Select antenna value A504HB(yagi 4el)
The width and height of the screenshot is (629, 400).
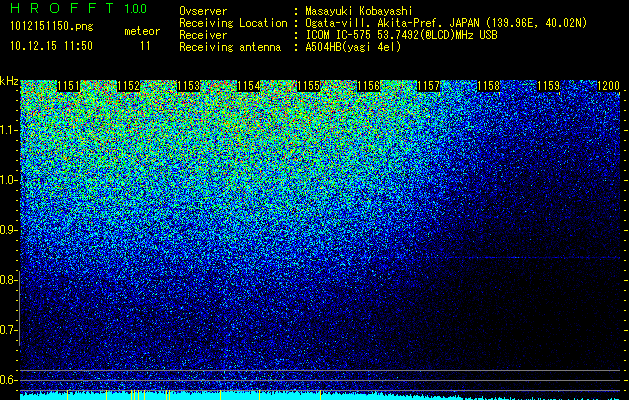coord(353,47)
